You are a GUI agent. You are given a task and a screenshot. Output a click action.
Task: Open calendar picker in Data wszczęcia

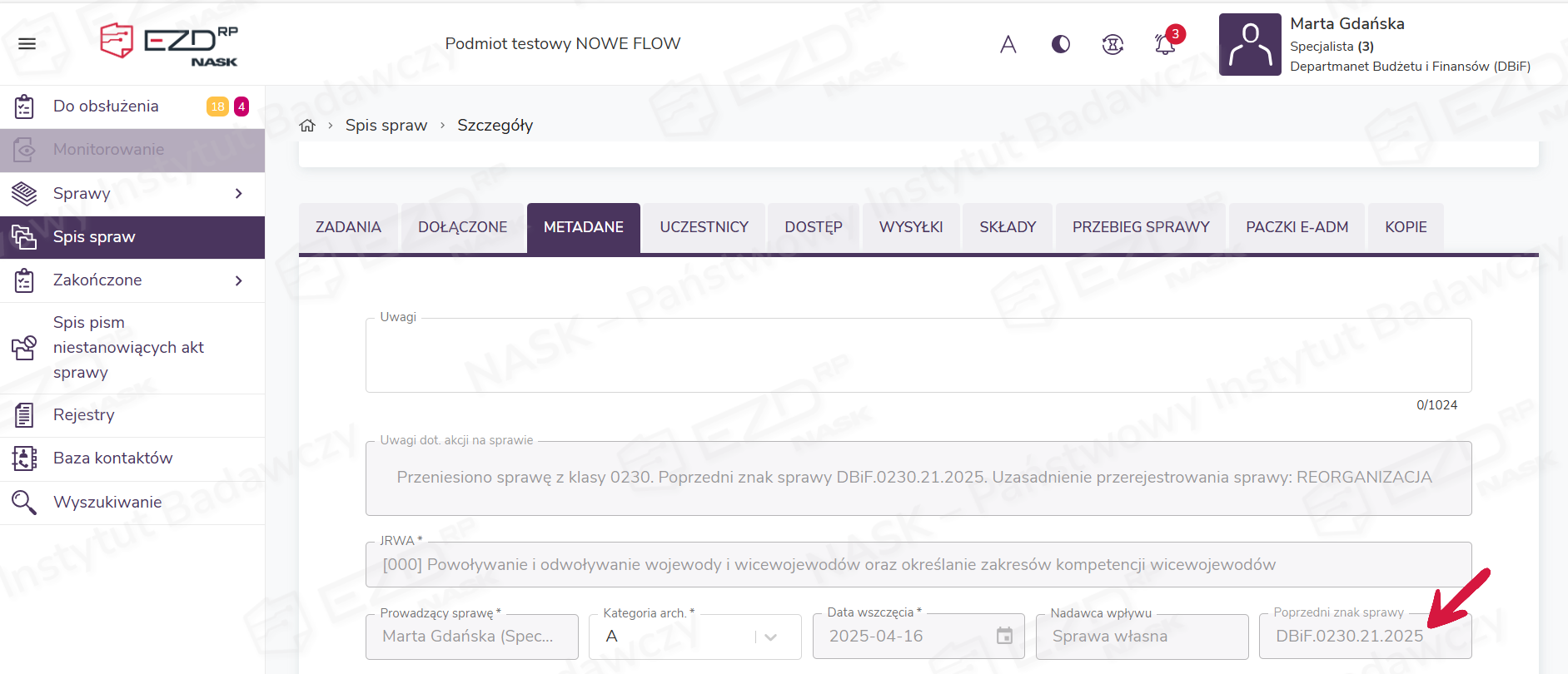click(1004, 637)
